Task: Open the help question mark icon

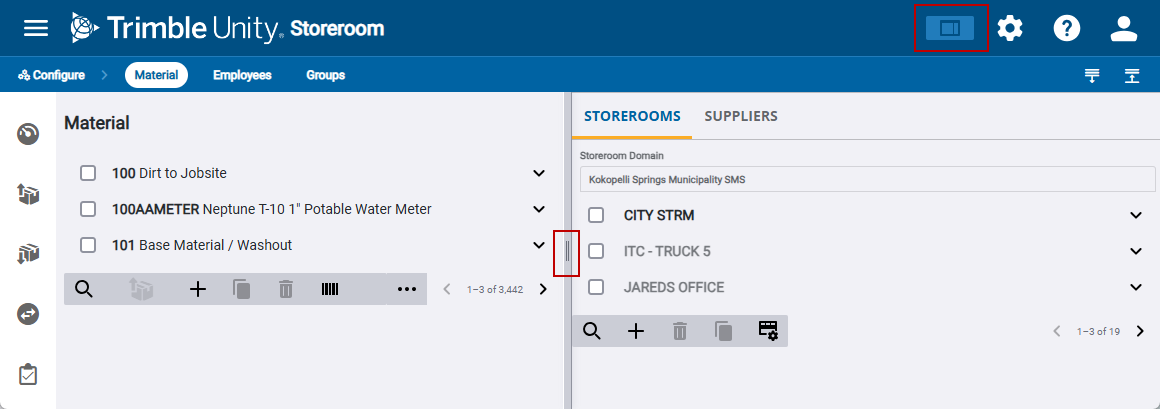Action: click(x=1067, y=29)
